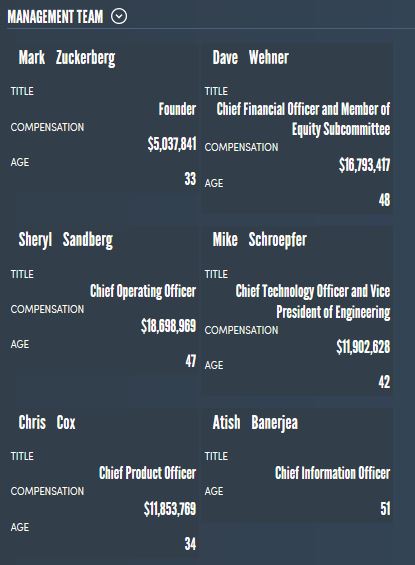The image size is (415, 565).
Task: Select Zuckerberg's $5,037,841 compensation value
Action: pyautogui.click(x=172, y=144)
